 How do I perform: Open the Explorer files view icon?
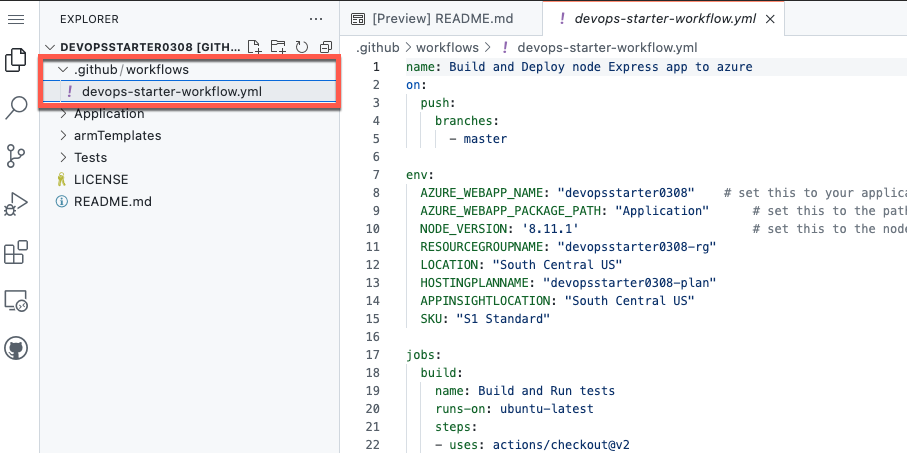pyautogui.click(x=16, y=60)
